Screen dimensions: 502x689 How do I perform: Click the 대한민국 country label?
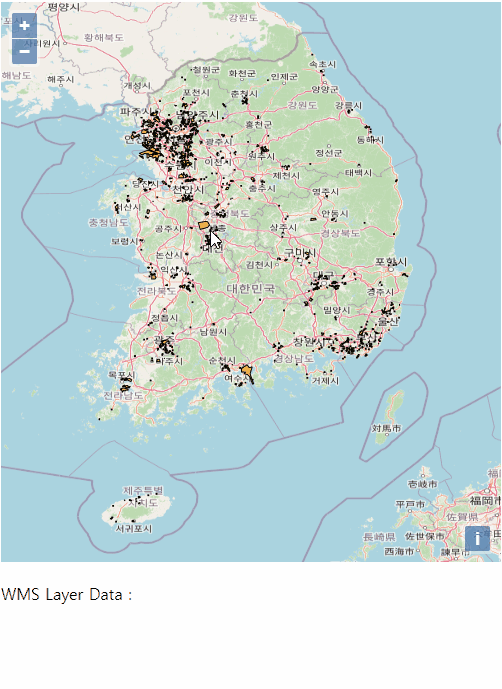click(x=251, y=288)
